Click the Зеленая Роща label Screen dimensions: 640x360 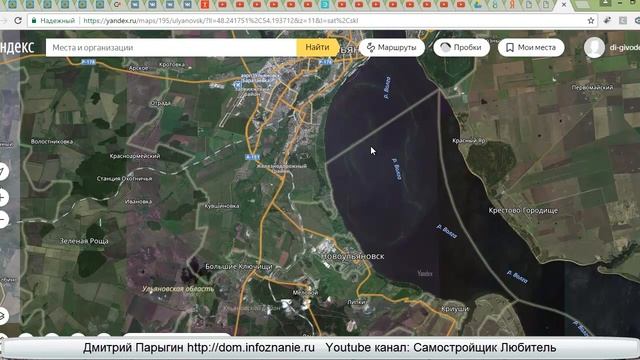[x=84, y=241]
